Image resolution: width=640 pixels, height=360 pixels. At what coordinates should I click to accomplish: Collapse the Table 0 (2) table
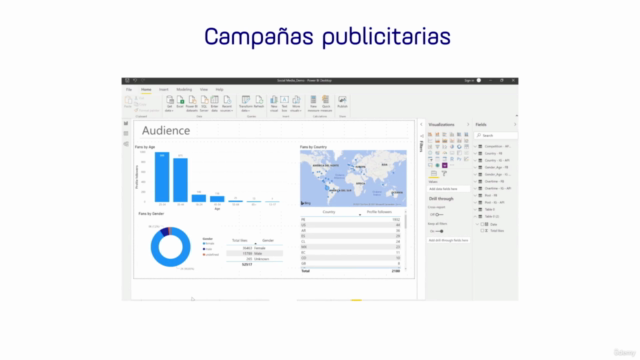click(x=475, y=216)
